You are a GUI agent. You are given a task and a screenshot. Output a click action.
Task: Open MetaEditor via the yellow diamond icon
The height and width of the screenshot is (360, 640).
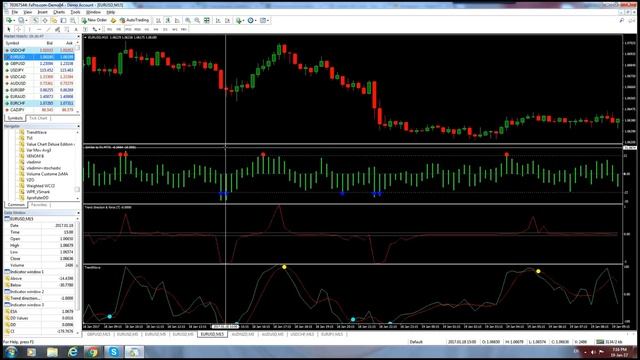(x=113, y=20)
